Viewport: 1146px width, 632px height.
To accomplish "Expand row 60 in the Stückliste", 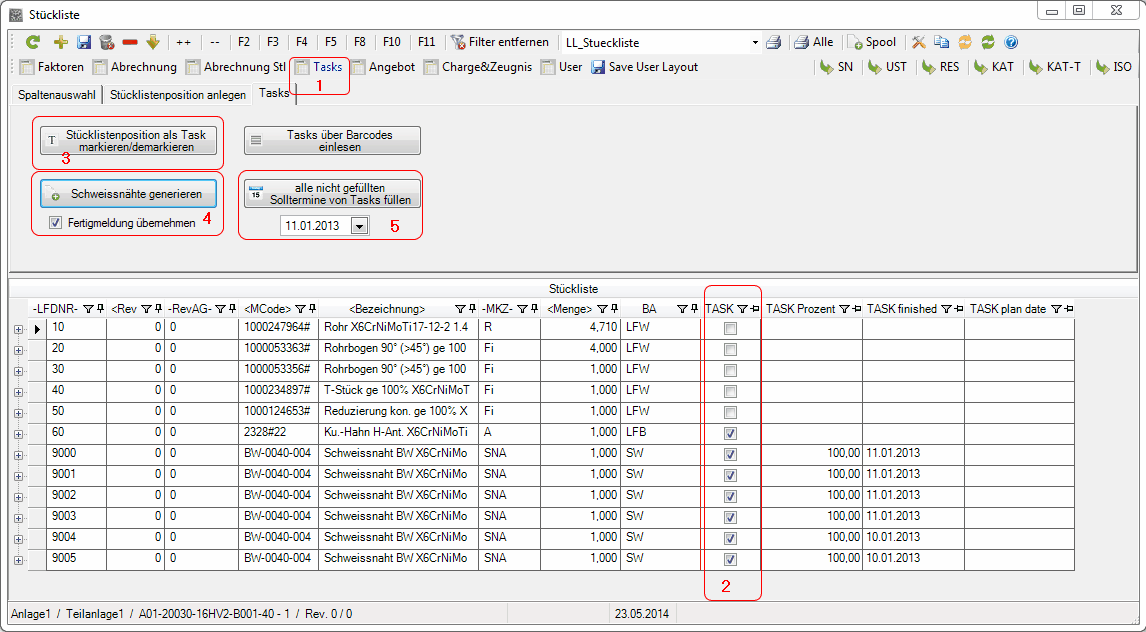I will coord(18,433).
